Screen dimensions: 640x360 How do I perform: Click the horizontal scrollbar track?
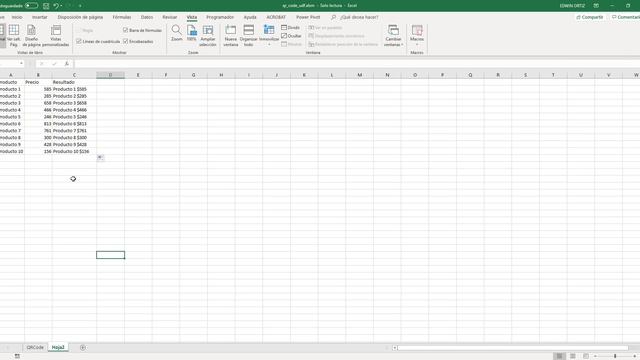click(513, 348)
